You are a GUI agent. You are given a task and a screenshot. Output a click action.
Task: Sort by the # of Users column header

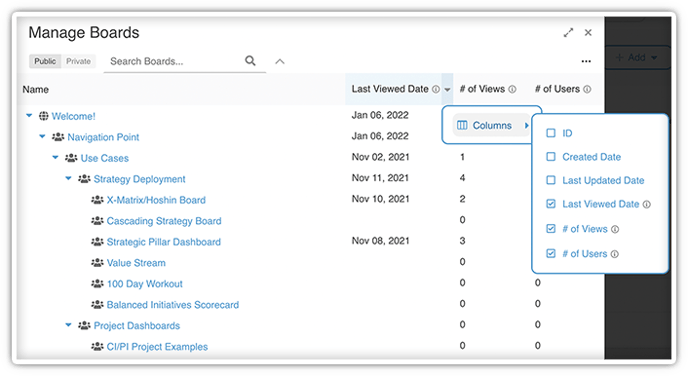click(x=557, y=89)
